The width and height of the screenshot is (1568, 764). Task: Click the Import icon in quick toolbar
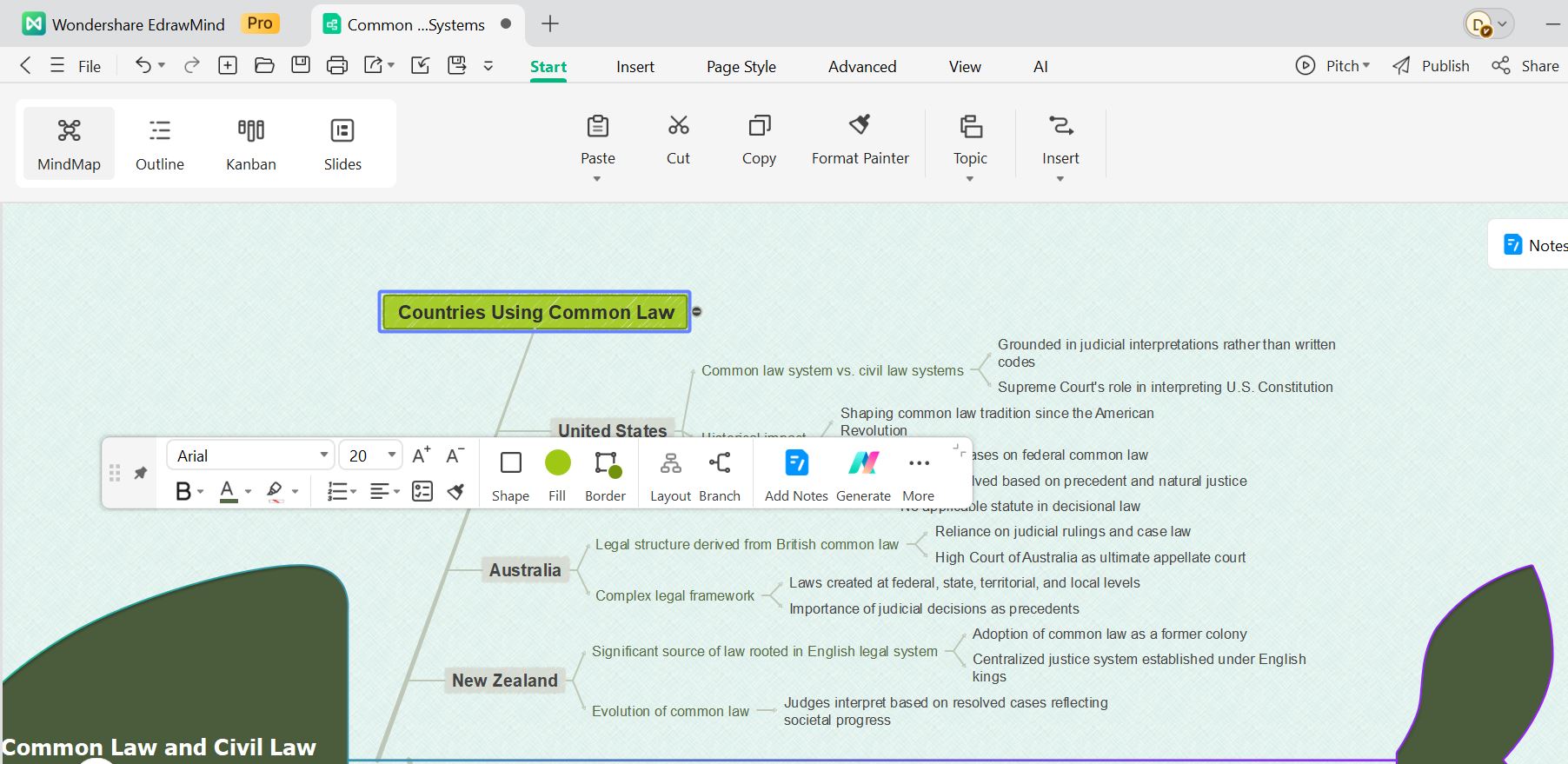pos(420,65)
